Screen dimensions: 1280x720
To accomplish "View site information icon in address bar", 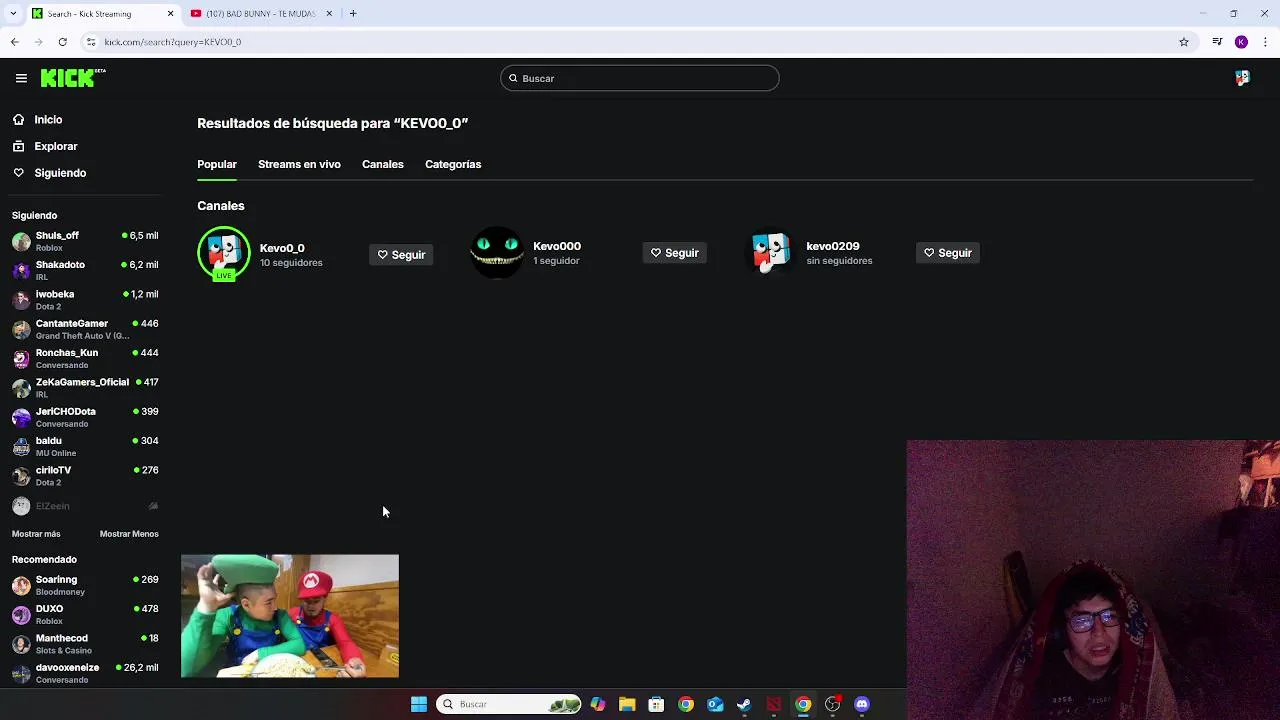I will coord(91,42).
